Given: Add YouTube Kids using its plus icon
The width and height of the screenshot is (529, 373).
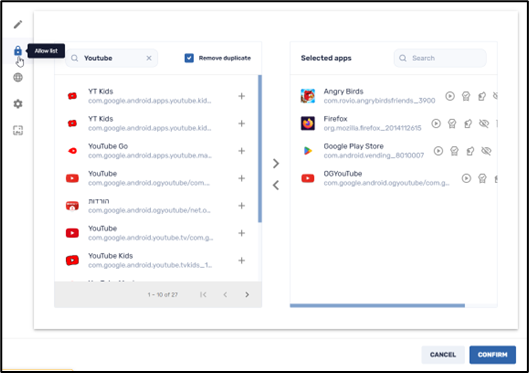Looking at the screenshot, I should click(242, 260).
